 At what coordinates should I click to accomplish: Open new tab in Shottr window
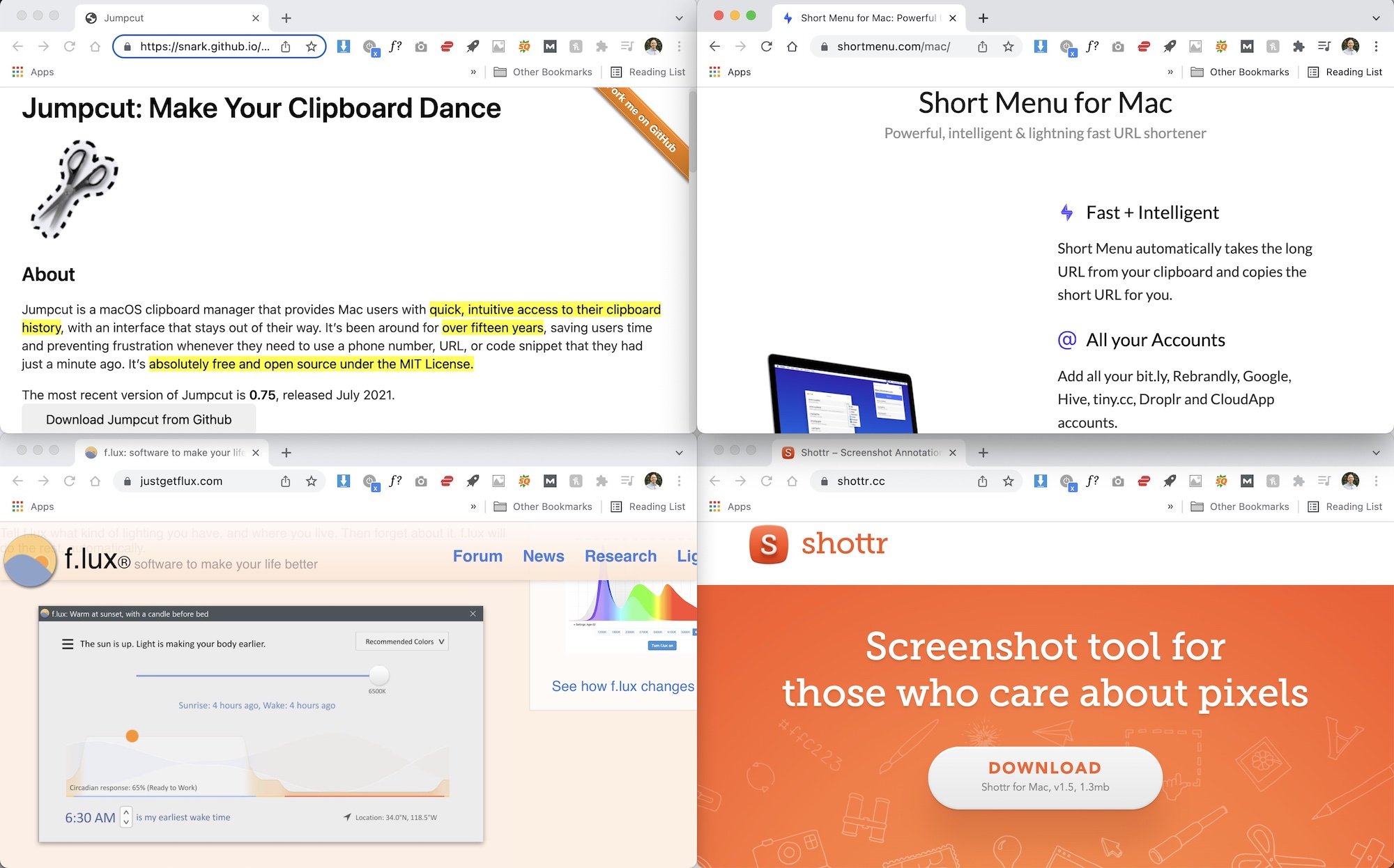[983, 453]
